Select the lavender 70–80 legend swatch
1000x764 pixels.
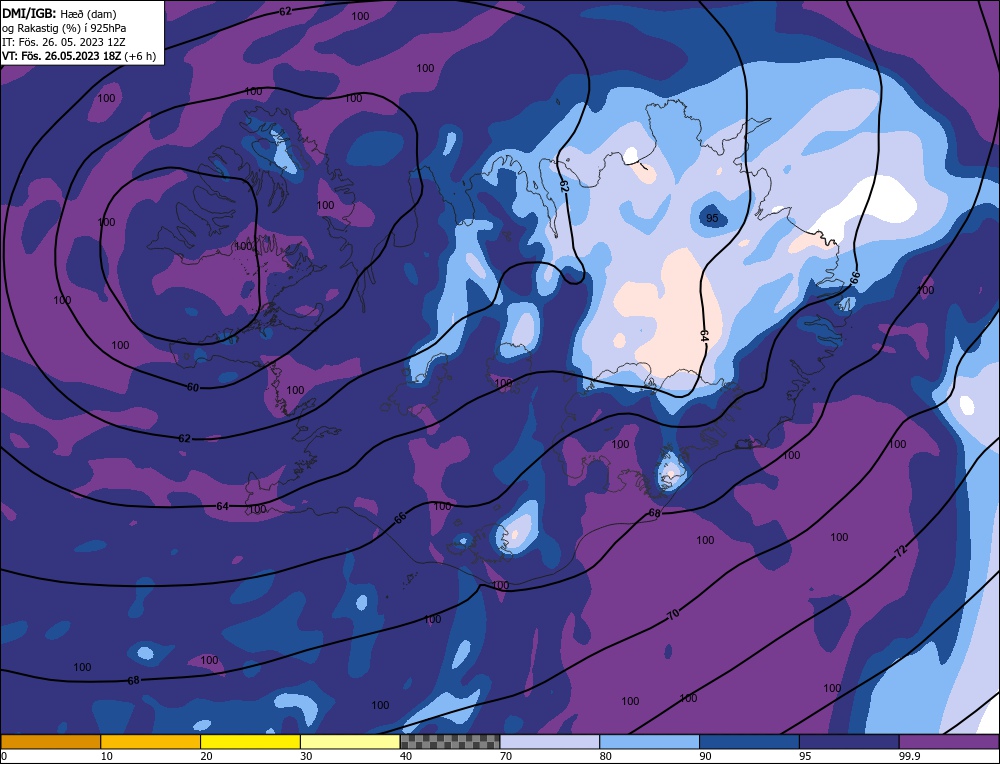click(x=550, y=741)
